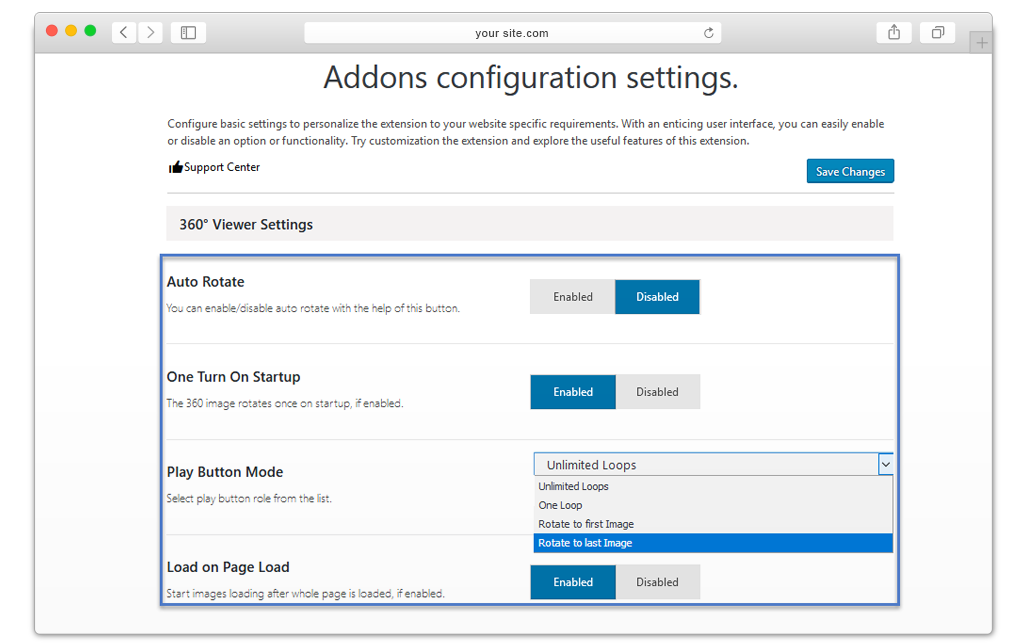
Task: Reload the page with refresh icon
Action: (709, 33)
